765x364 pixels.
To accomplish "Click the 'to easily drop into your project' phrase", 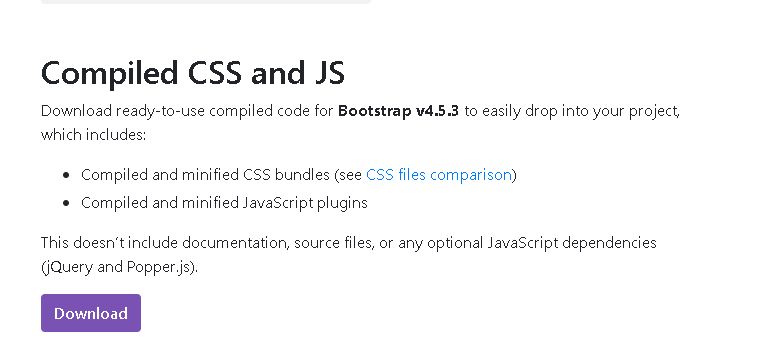I will click(571, 111).
